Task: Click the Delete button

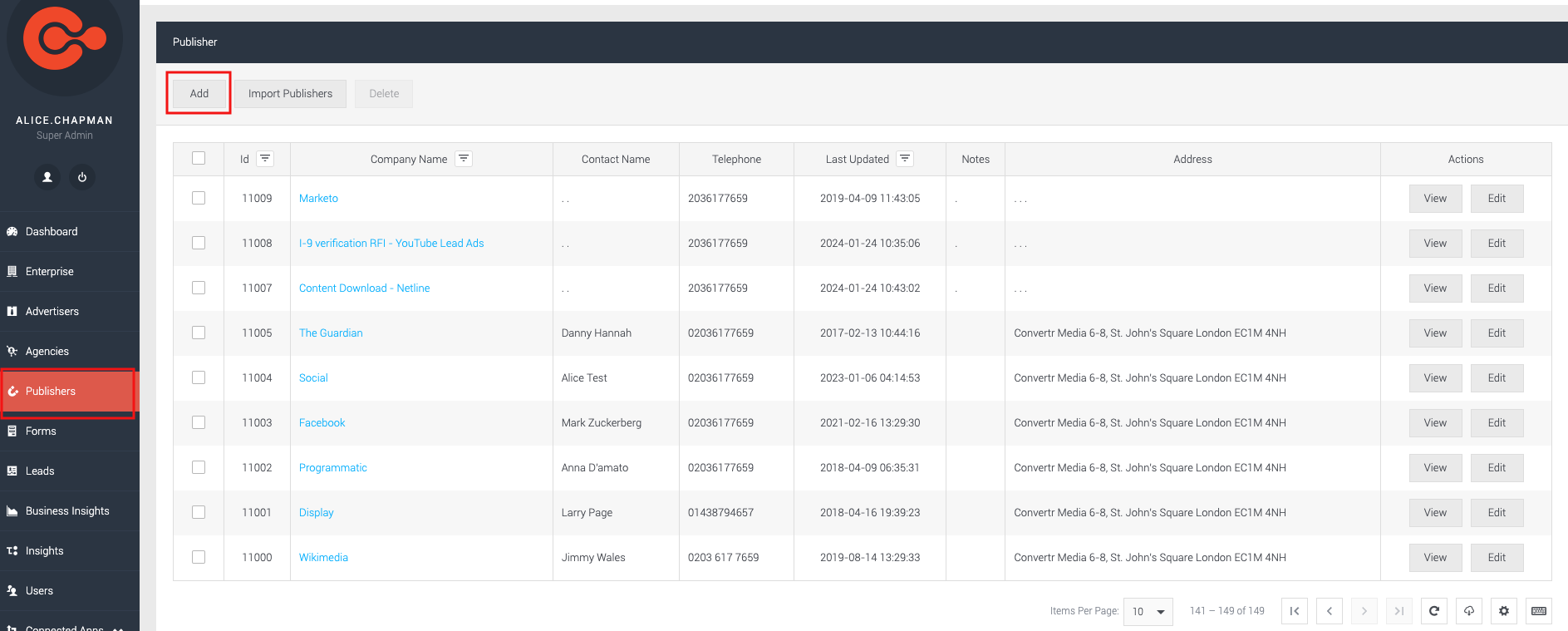Action: point(384,94)
